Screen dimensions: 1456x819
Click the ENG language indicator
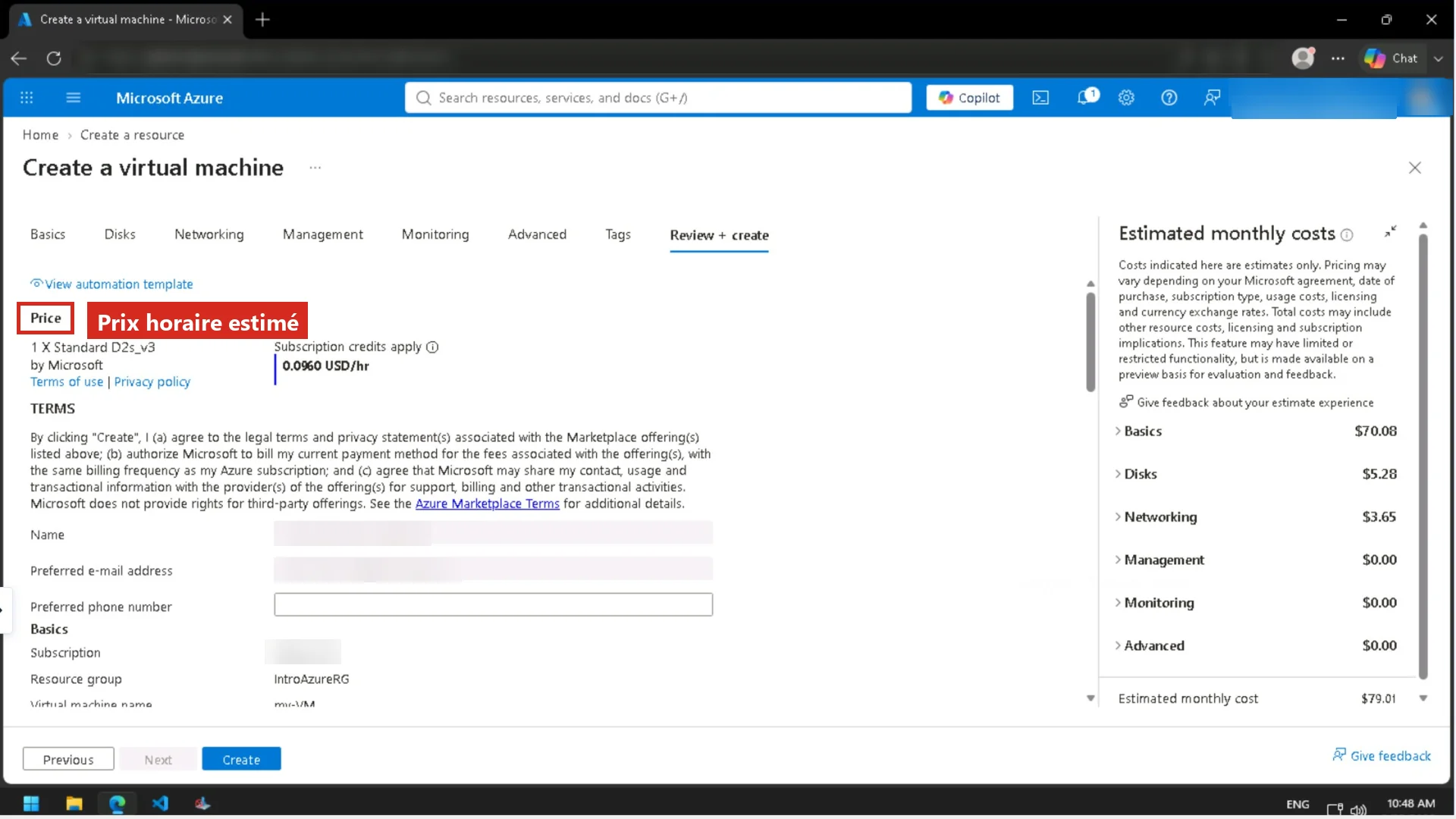(x=1298, y=804)
